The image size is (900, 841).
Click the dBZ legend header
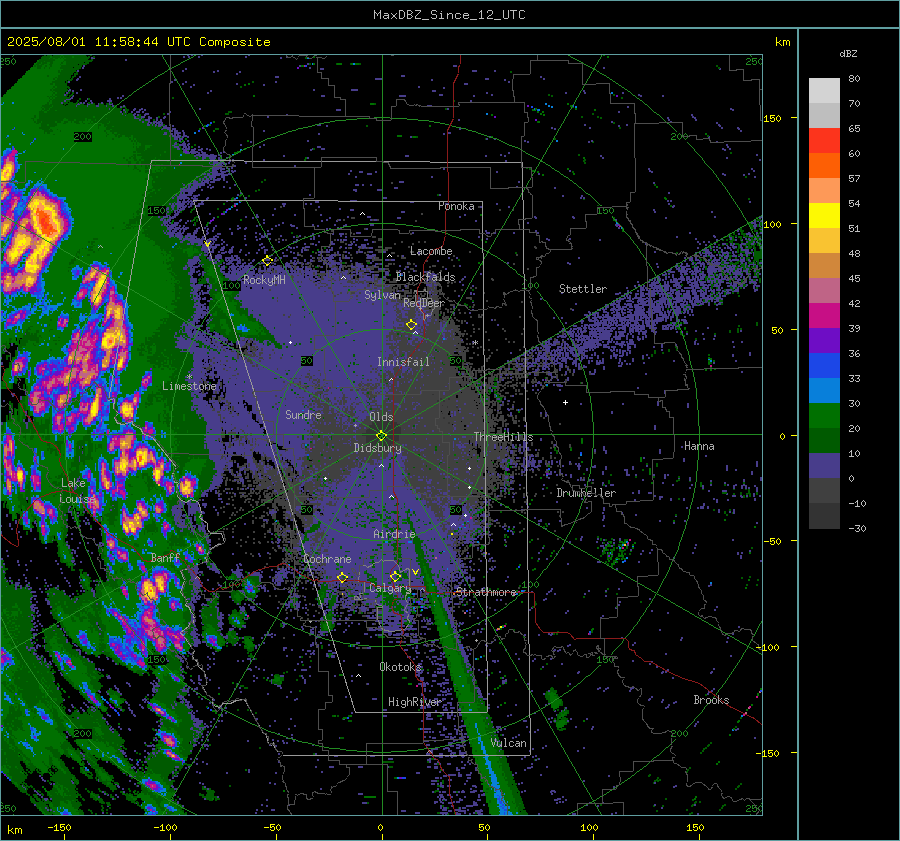pos(848,54)
